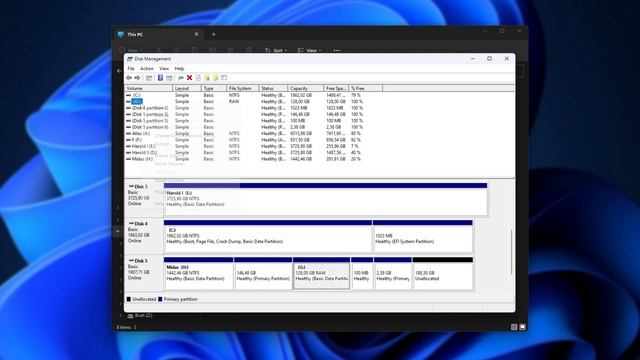The height and width of the screenshot is (360, 640).
Task: Click the blue Help icon in the toolbar
Action: pos(160,78)
